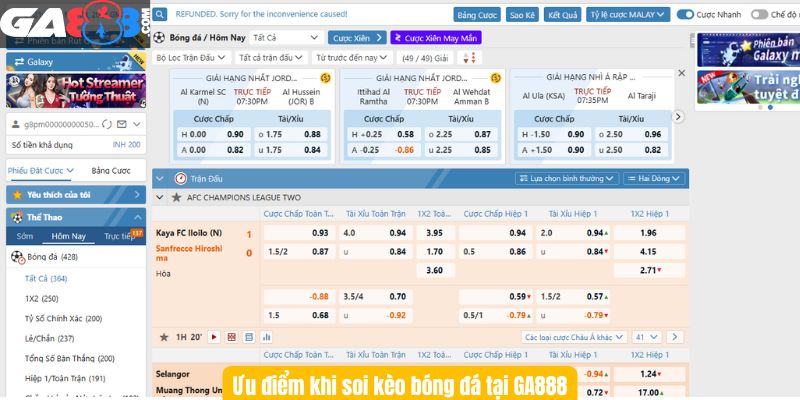Play live stream for Kaya FC match
This screenshot has height=400, width=800.
[x=214, y=337]
